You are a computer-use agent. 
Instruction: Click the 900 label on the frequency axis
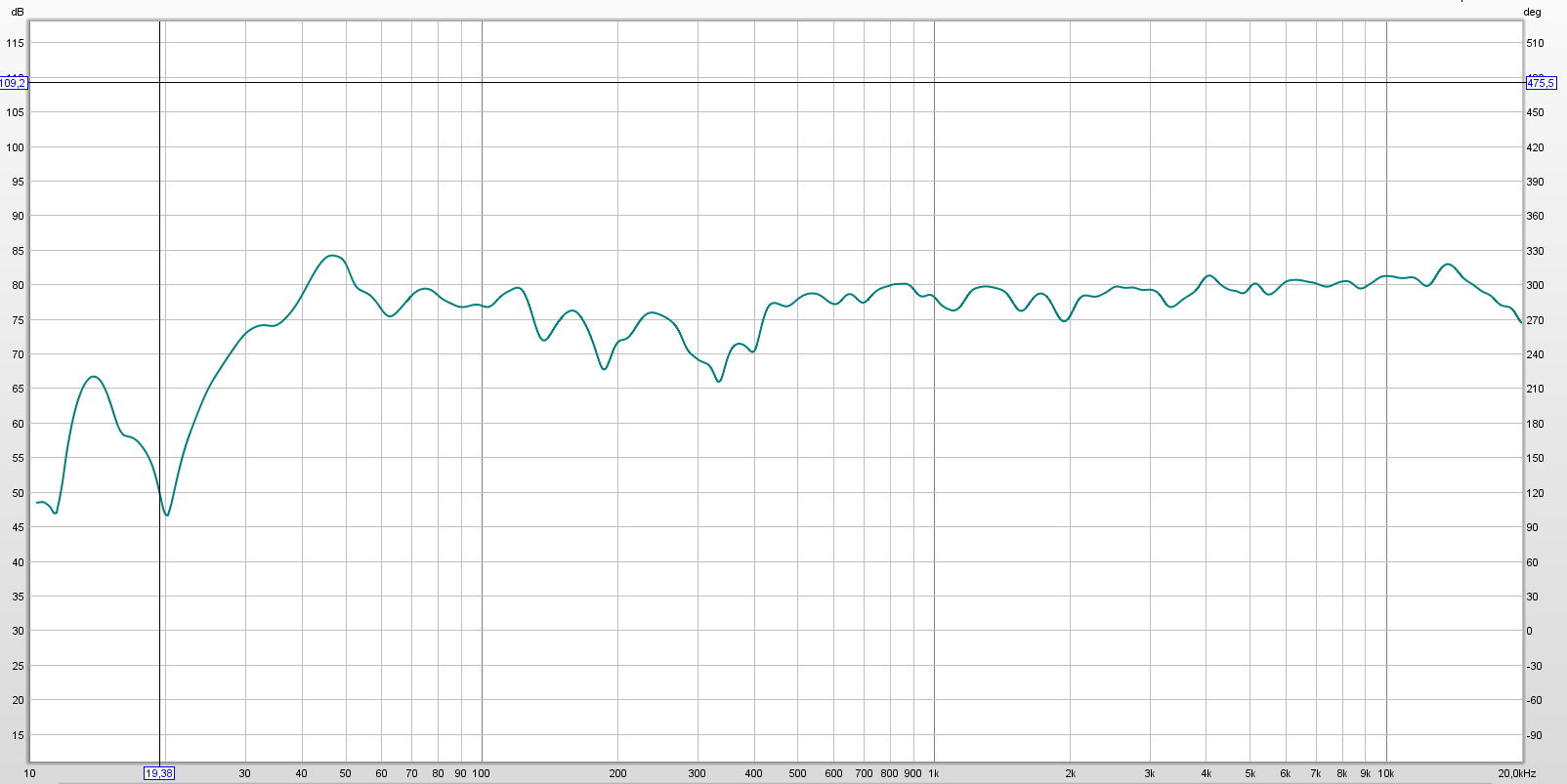[912, 773]
